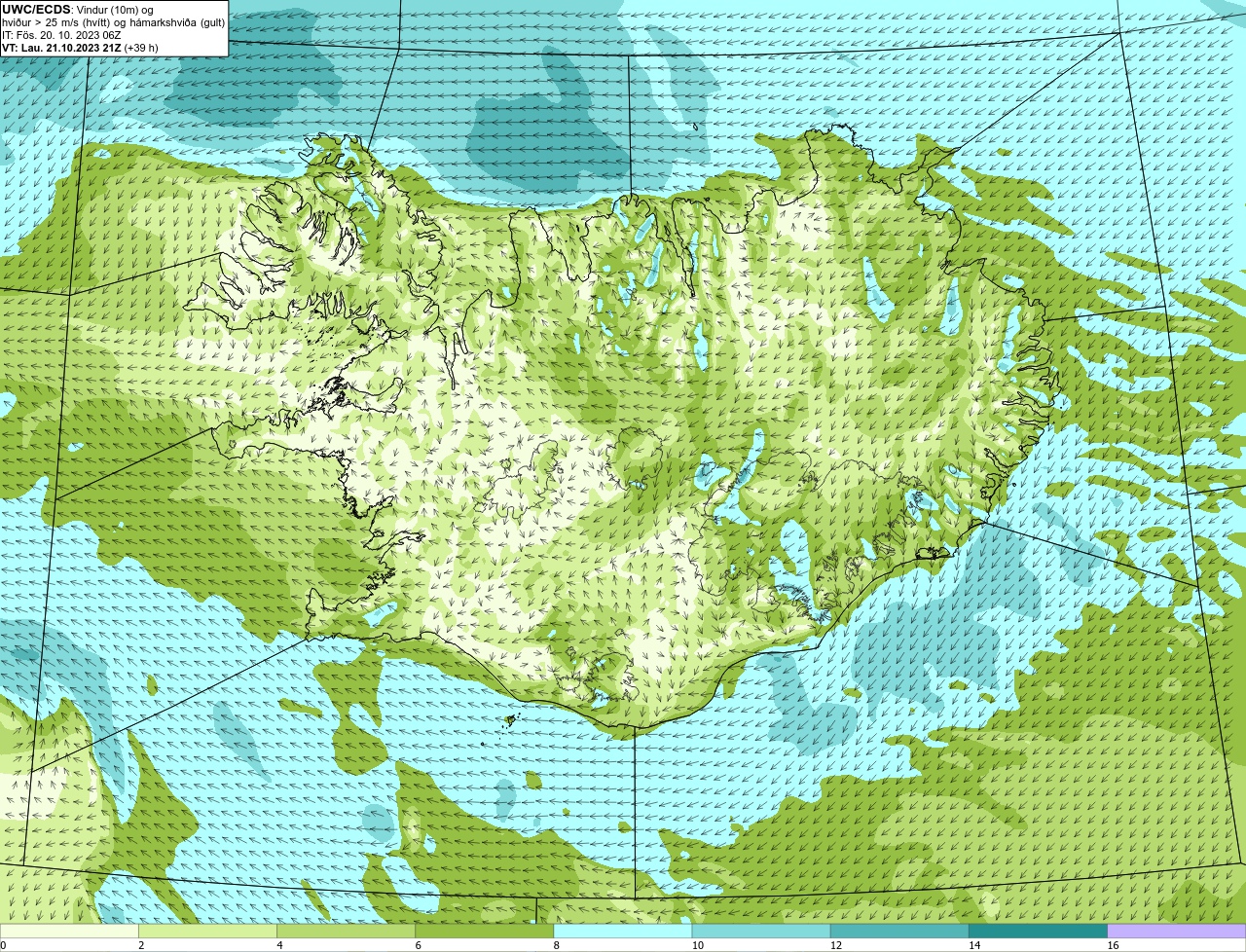1246x952 pixels.
Task: Click the scale label '0'
Action: tap(3, 945)
